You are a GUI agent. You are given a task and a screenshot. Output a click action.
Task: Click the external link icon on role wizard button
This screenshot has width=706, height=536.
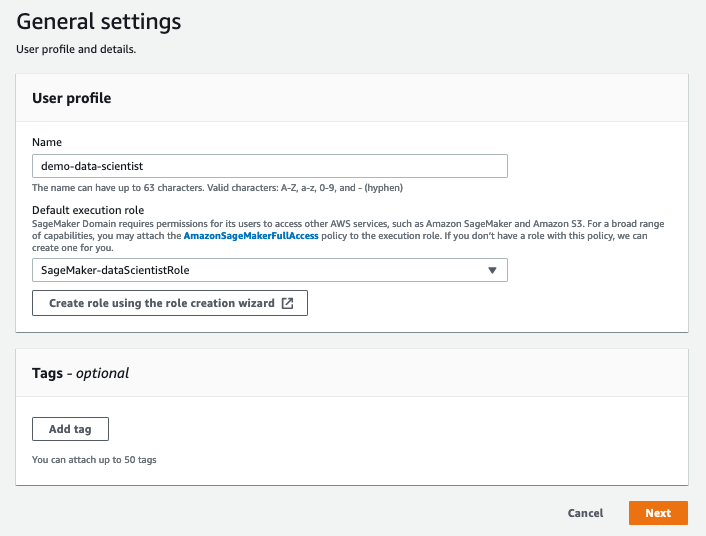pos(288,303)
